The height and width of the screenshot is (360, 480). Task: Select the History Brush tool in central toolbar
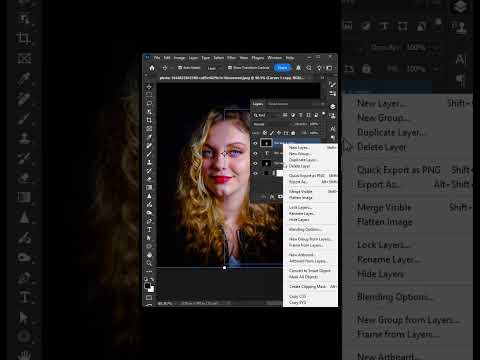click(149, 171)
